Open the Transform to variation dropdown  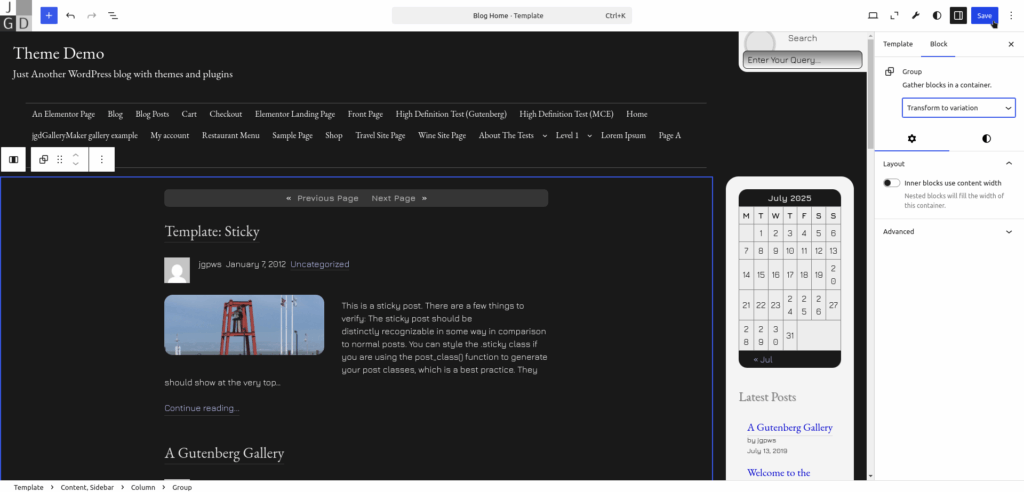point(958,107)
